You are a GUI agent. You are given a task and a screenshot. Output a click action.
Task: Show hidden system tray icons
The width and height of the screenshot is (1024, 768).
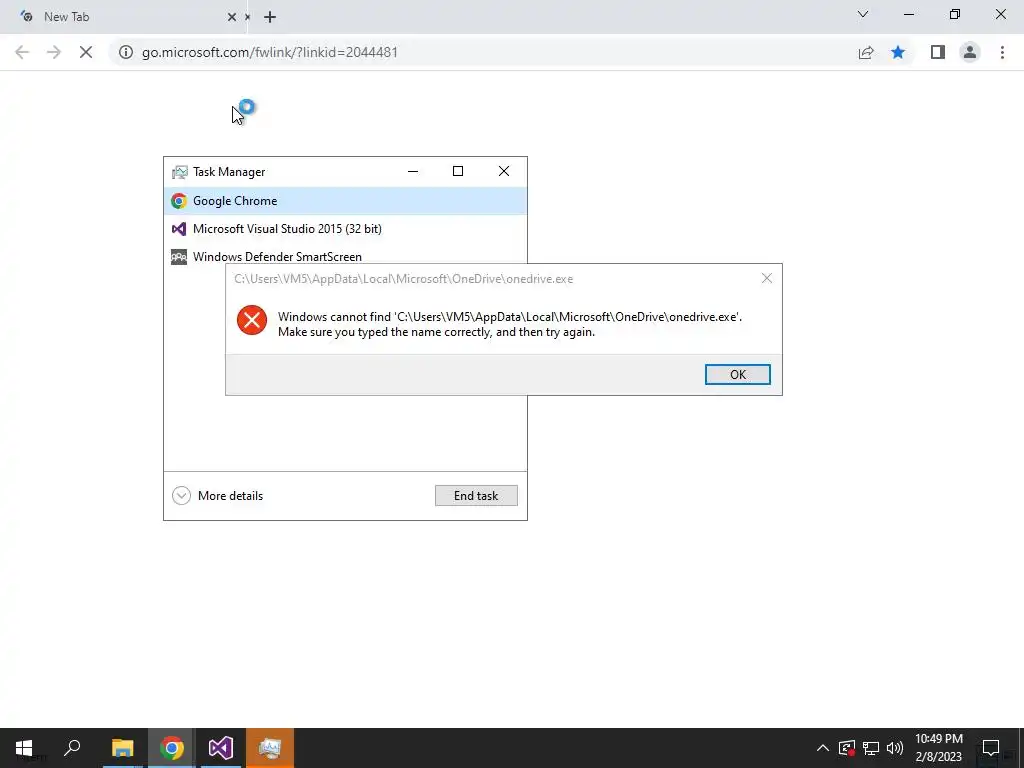(823, 748)
